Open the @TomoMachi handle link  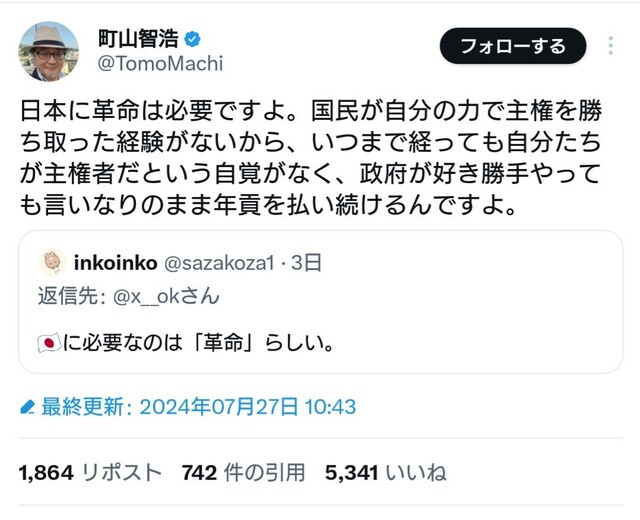tap(160, 64)
